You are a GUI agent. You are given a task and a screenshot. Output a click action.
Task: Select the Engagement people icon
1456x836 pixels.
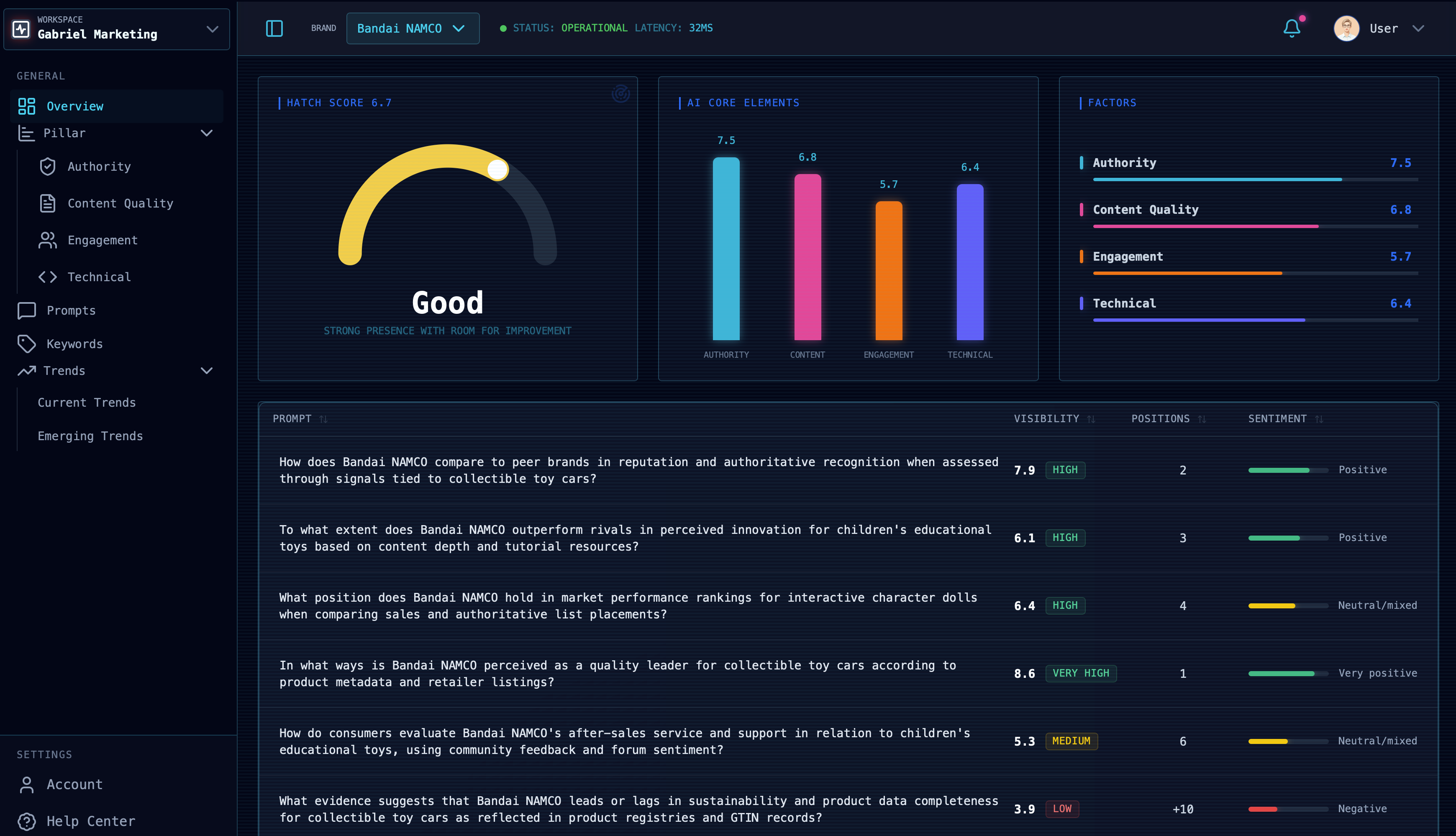tap(48, 240)
